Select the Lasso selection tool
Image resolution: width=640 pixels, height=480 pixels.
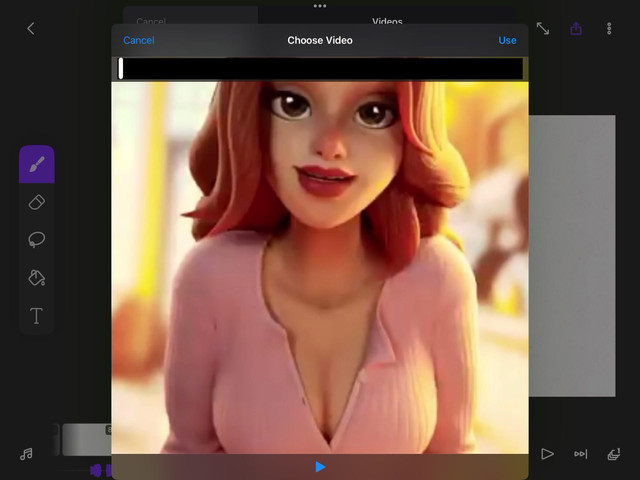tap(37, 240)
